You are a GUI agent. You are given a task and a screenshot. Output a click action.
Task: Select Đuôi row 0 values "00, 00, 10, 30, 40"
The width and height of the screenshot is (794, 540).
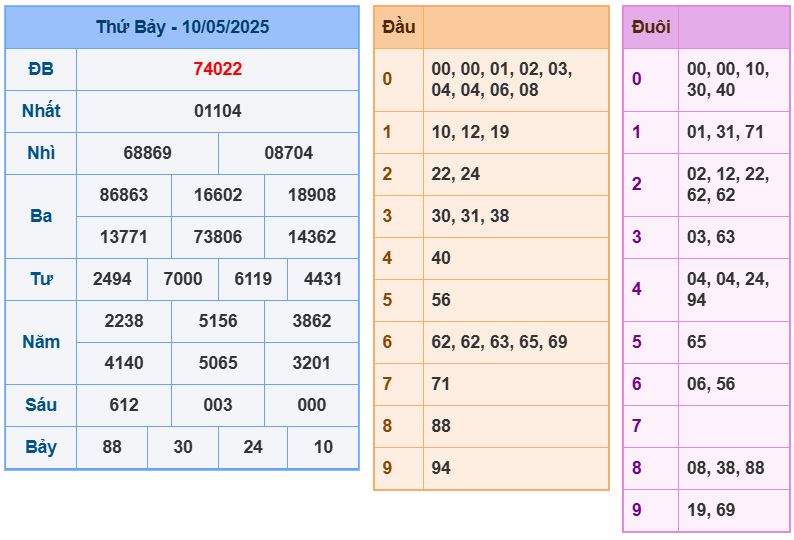728,80
